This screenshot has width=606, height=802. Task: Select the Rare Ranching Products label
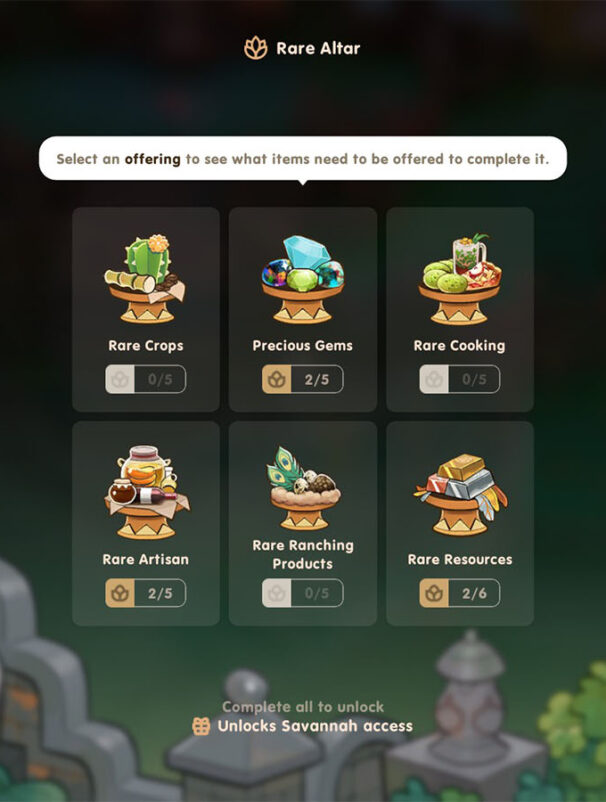click(x=303, y=554)
